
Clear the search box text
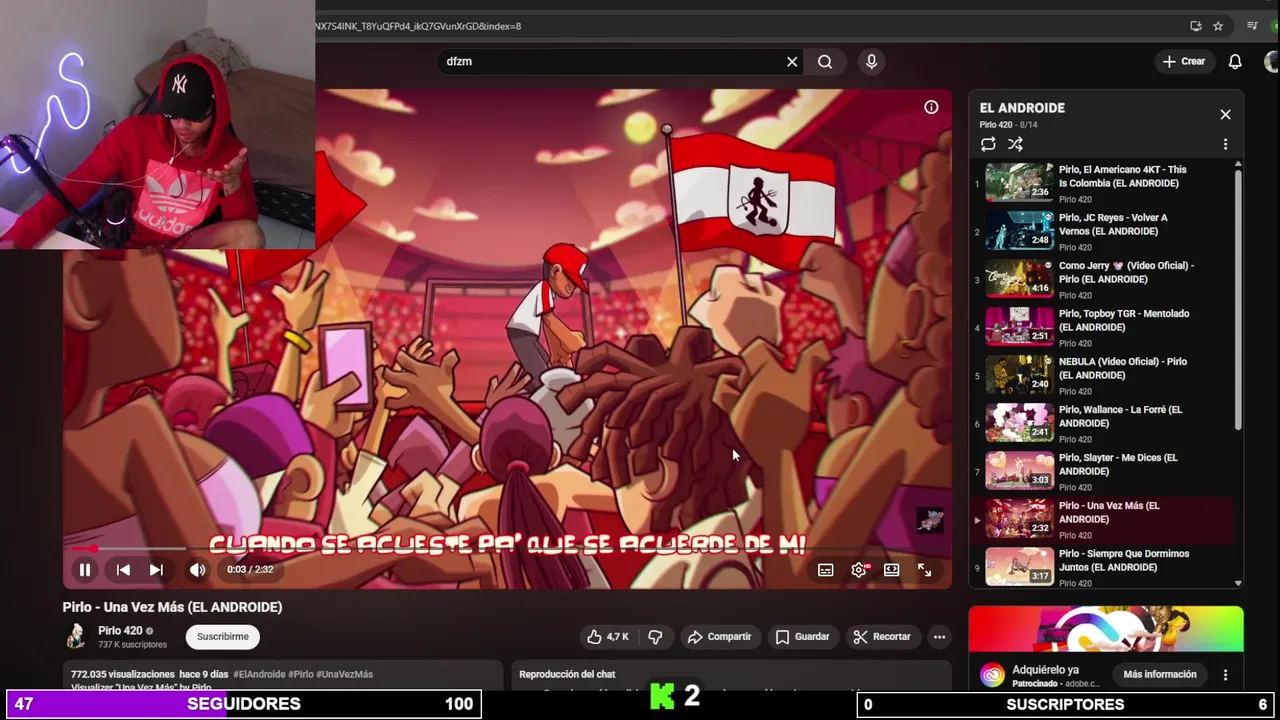[x=792, y=62]
